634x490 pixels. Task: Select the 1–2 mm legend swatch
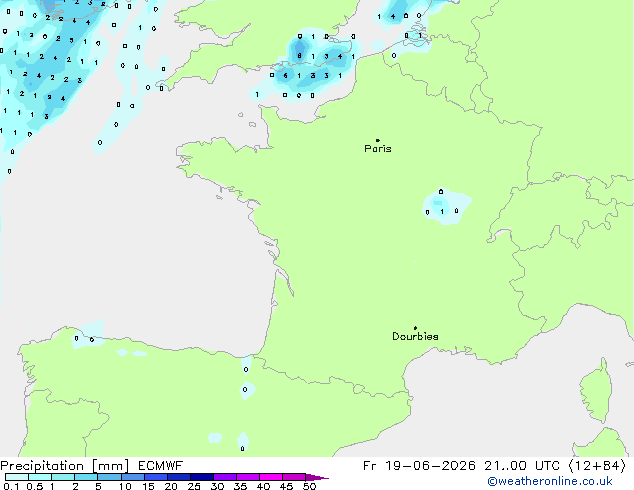coord(63,477)
